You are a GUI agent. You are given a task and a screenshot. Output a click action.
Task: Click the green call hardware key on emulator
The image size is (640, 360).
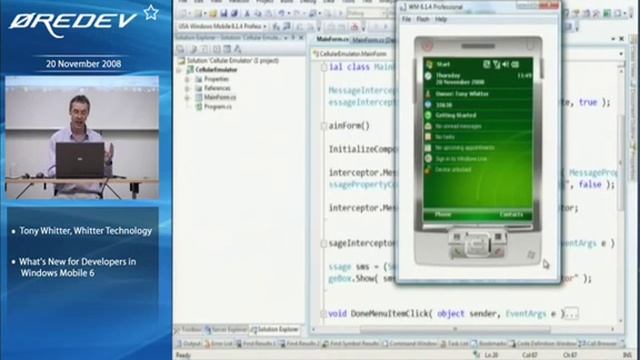[458, 252]
